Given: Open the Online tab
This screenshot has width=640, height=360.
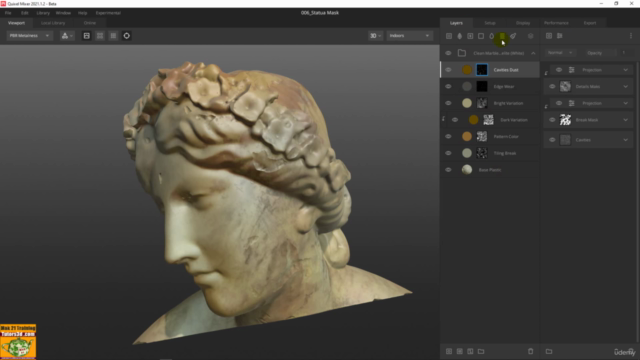Looking at the screenshot, I should pyautogui.click(x=90, y=23).
